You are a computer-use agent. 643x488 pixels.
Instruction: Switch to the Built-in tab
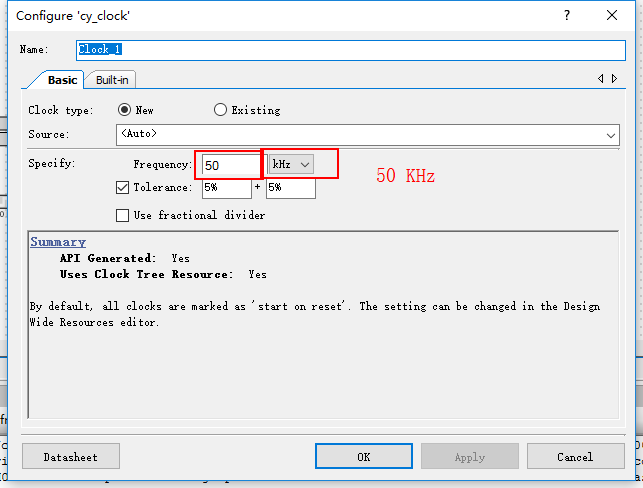[112, 80]
